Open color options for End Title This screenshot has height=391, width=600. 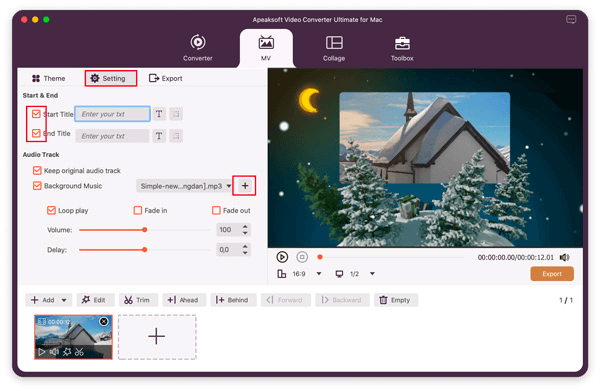coord(176,136)
